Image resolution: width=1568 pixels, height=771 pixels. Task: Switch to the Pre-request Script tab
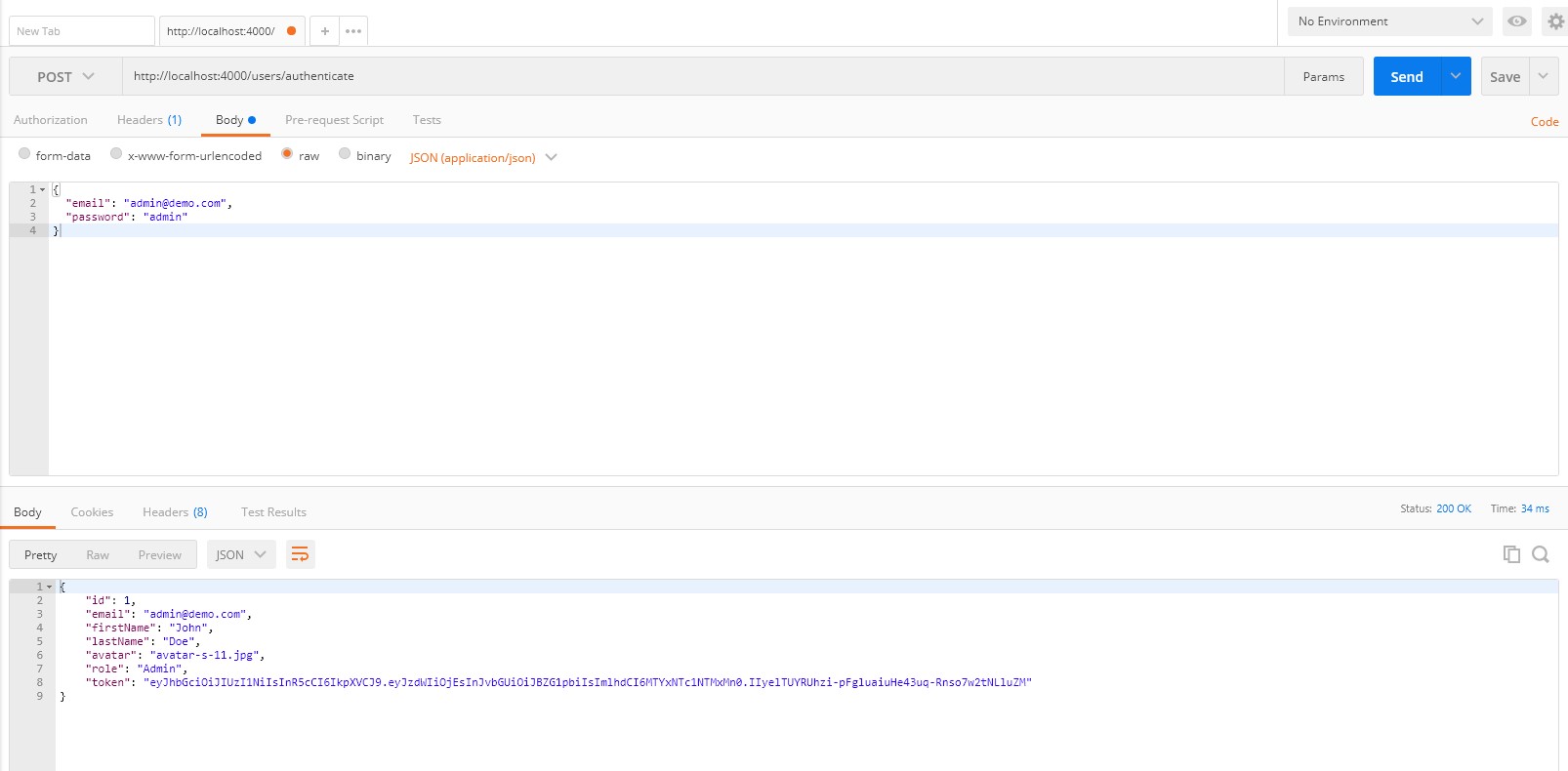(334, 120)
